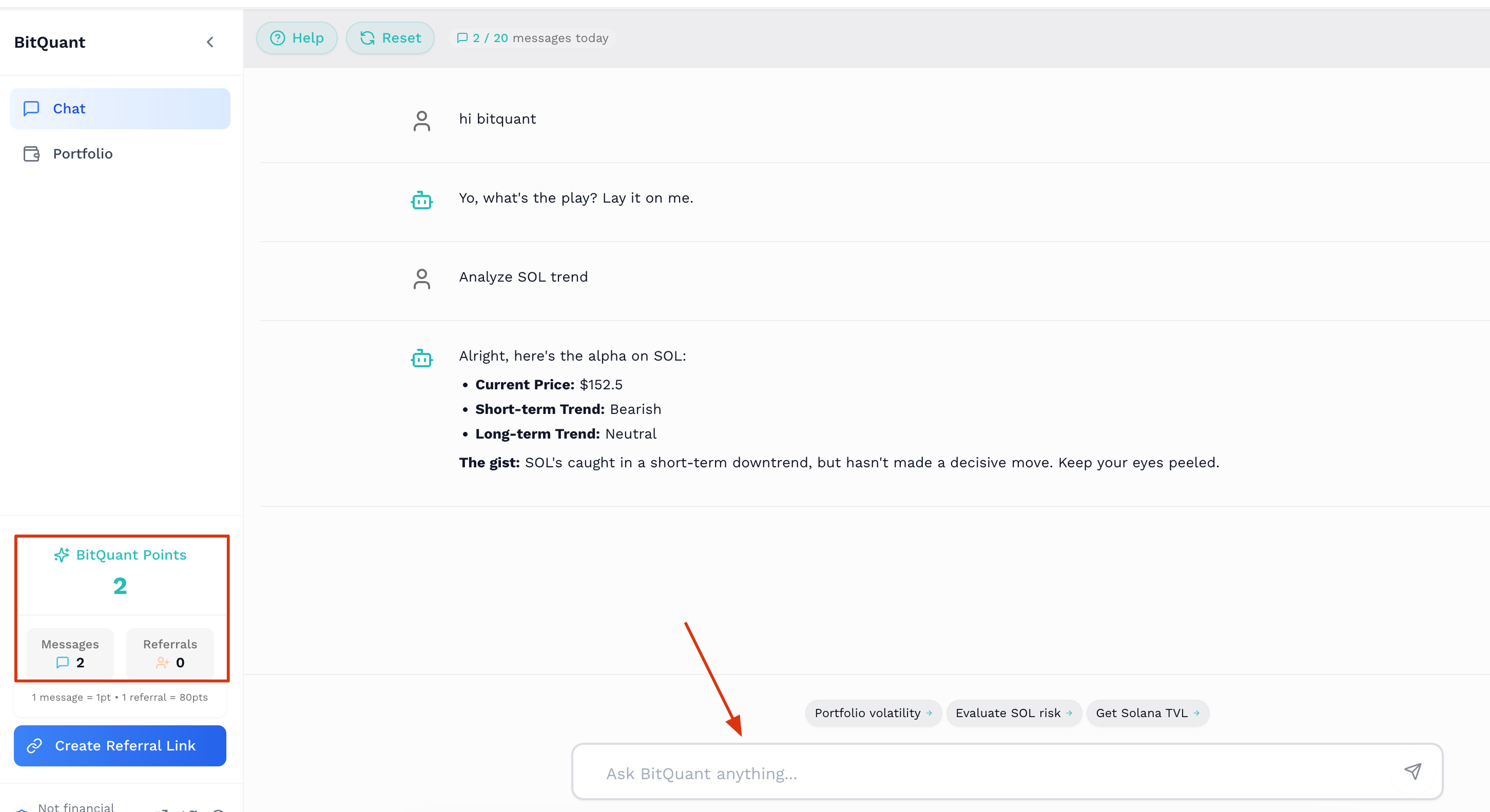
Task: Click the Help button
Action: coord(297,38)
